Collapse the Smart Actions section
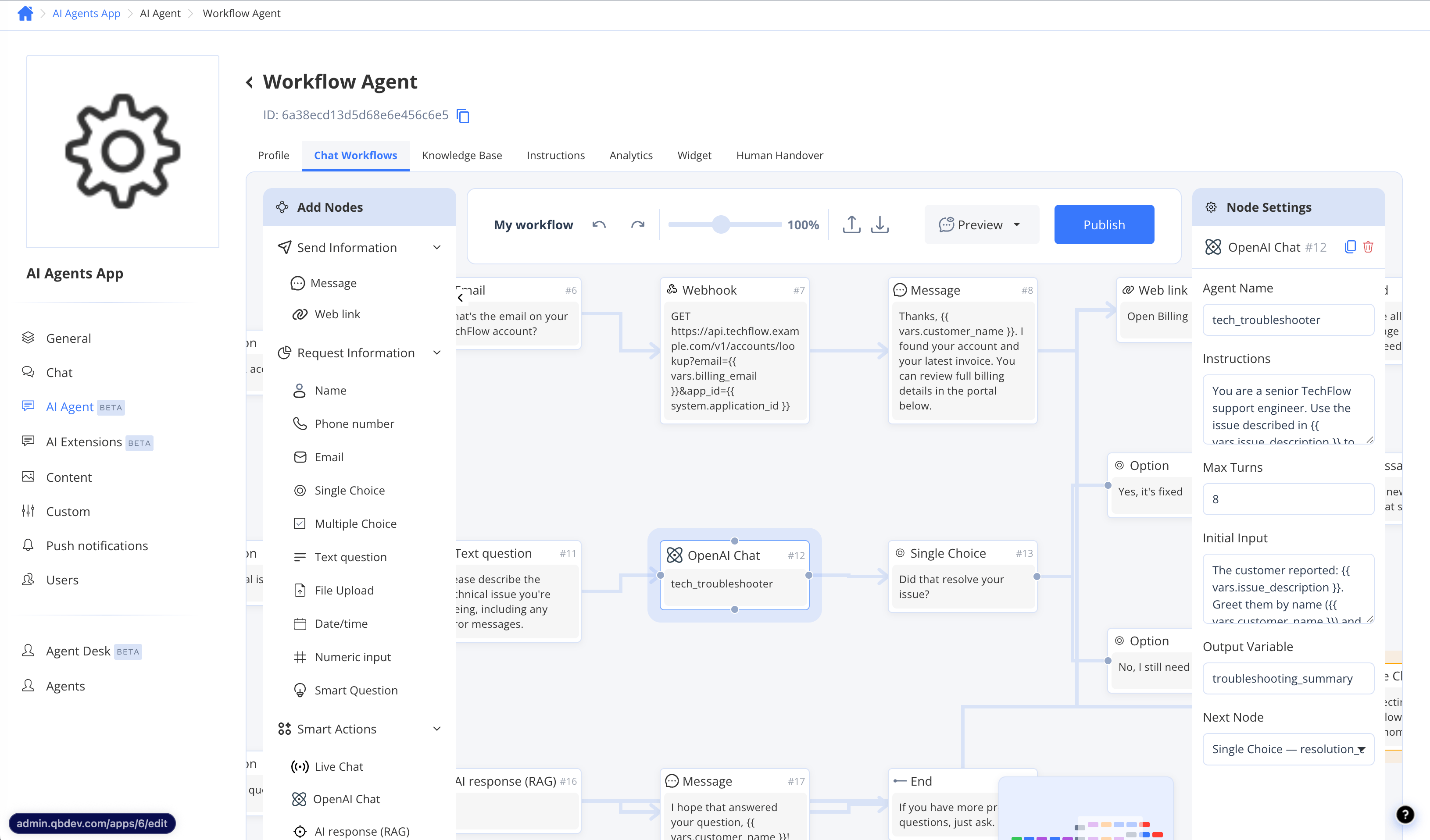This screenshot has height=840, width=1430. click(437, 729)
